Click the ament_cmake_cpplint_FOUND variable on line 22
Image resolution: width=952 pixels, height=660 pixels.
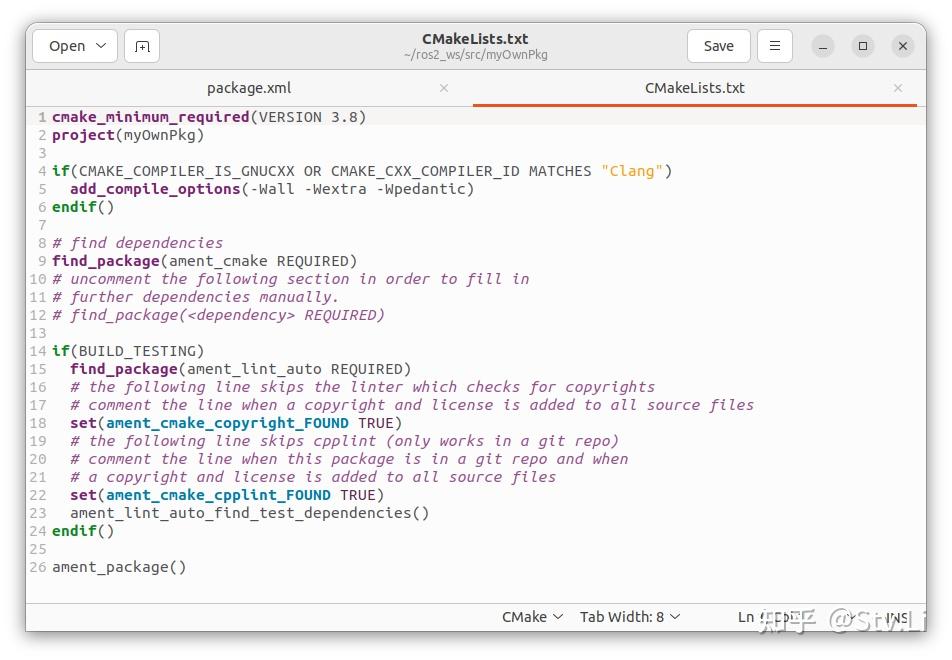pos(218,495)
